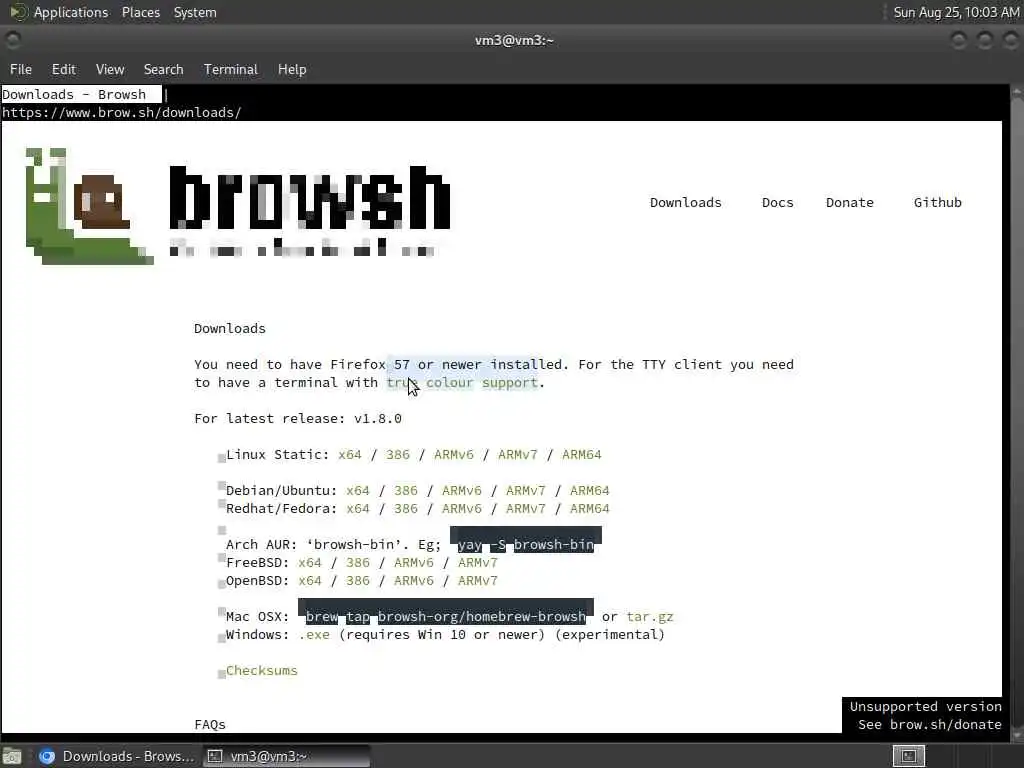Open the Checksums link

click(261, 671)
